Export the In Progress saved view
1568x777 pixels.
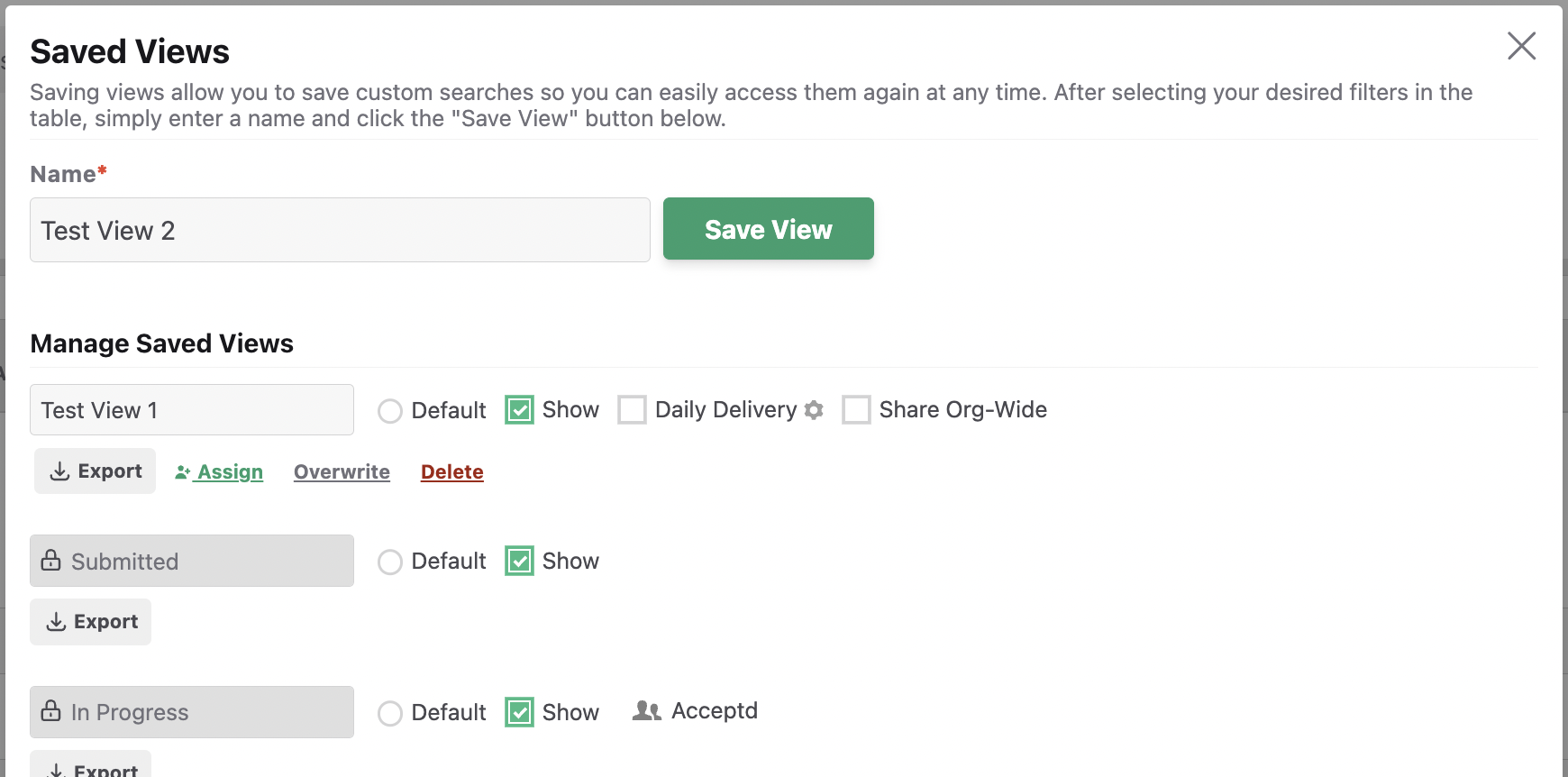90,764
